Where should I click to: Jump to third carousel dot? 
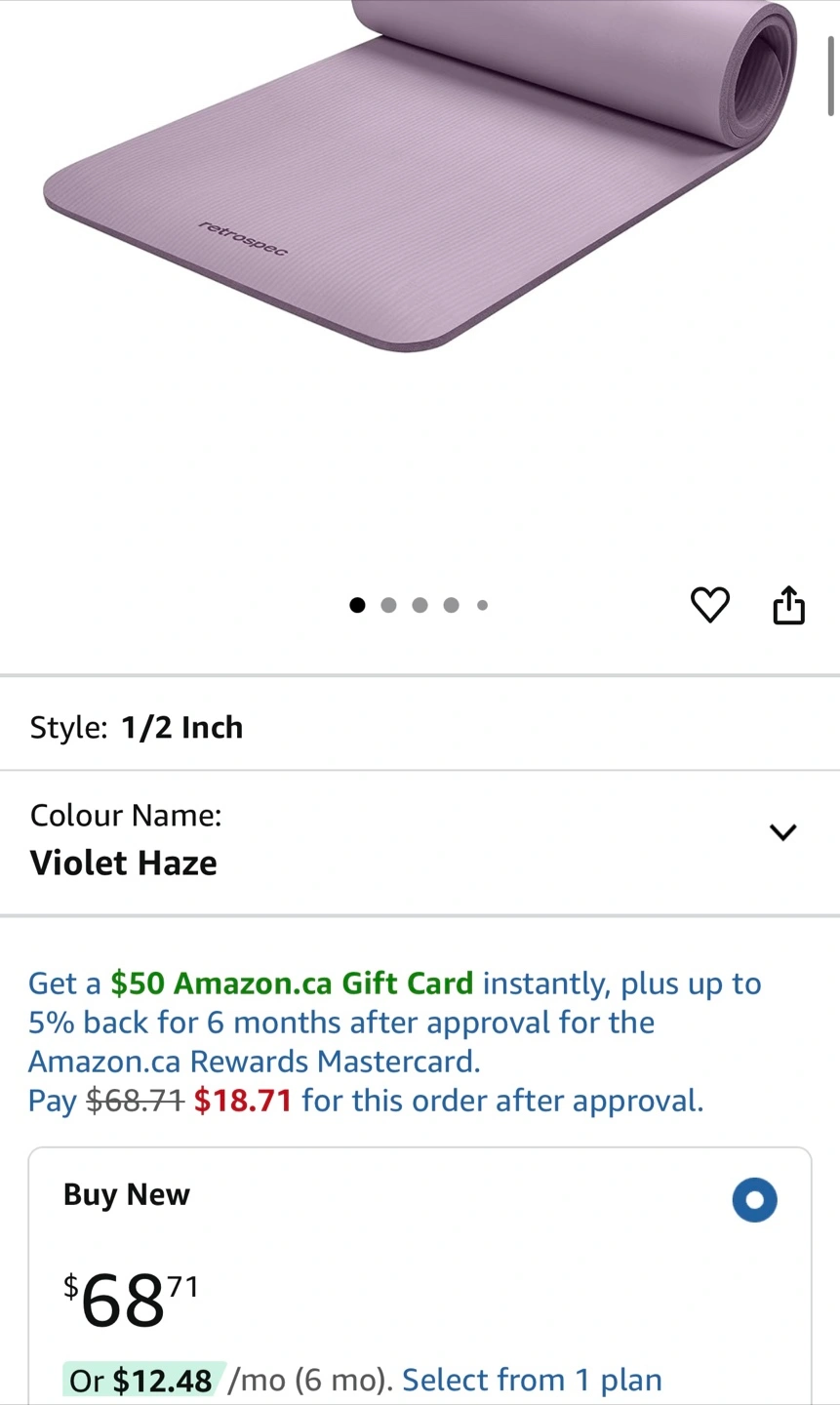tap(420, 605)
